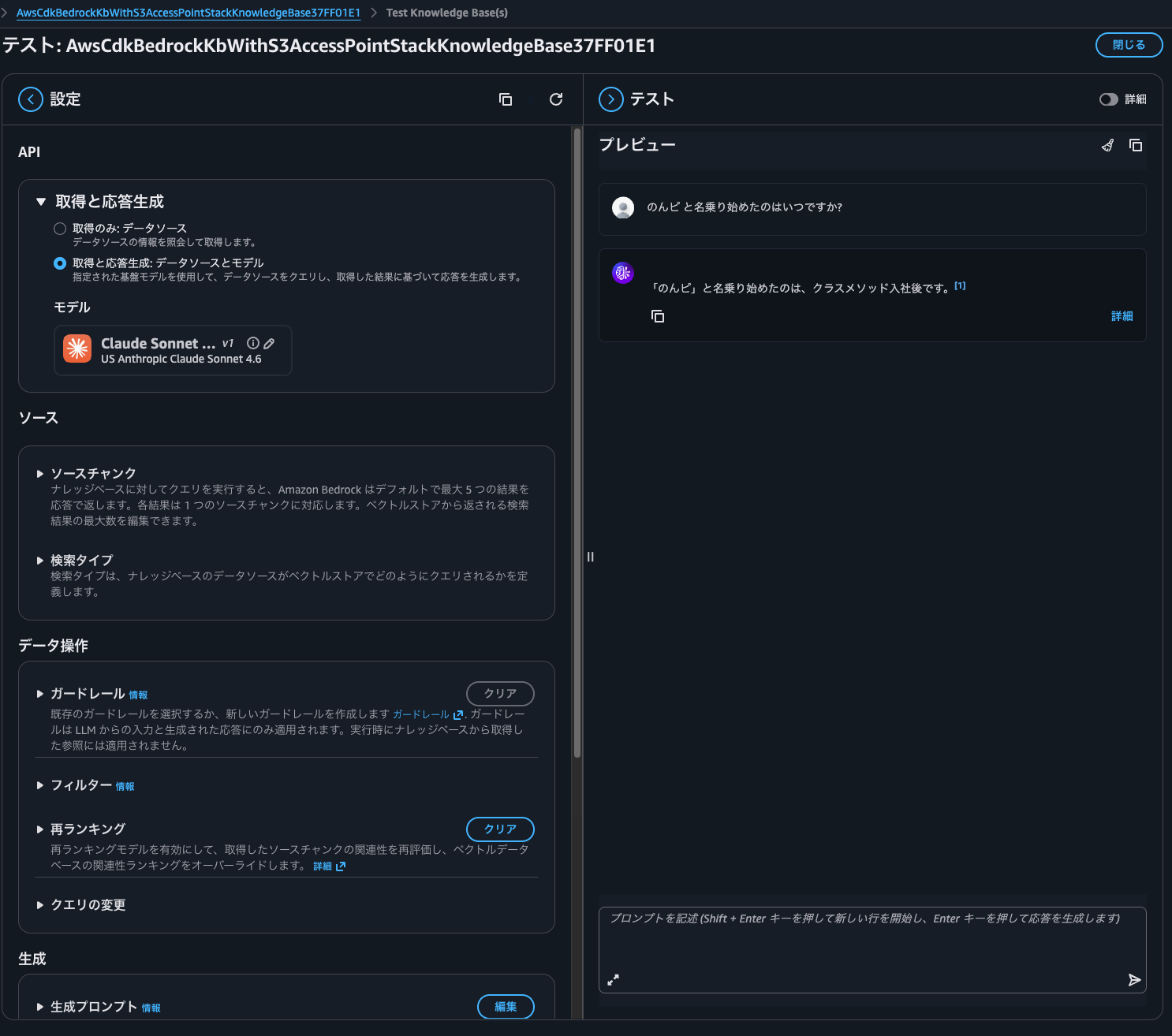
Task: Click the info icon next to Claude Sonnet
Action: click(x=253, y=344)
